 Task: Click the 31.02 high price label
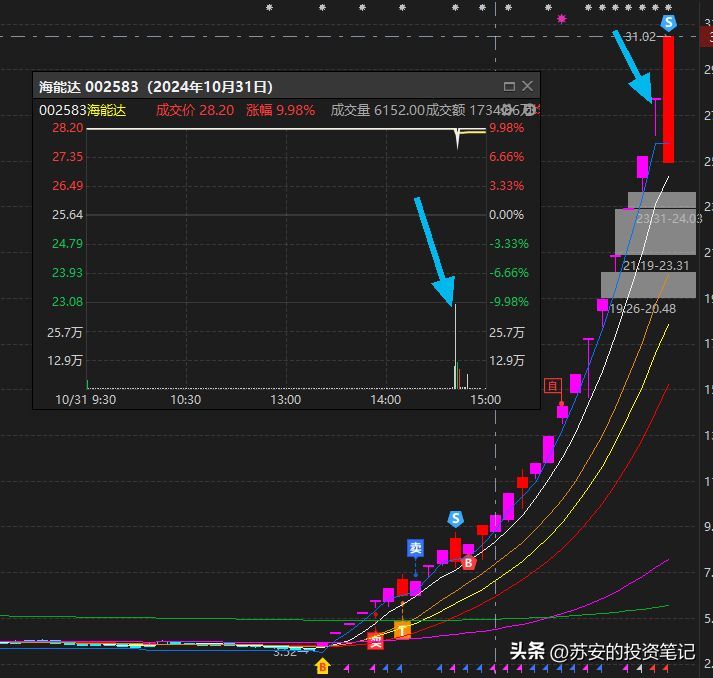click(x=640, y=37)
